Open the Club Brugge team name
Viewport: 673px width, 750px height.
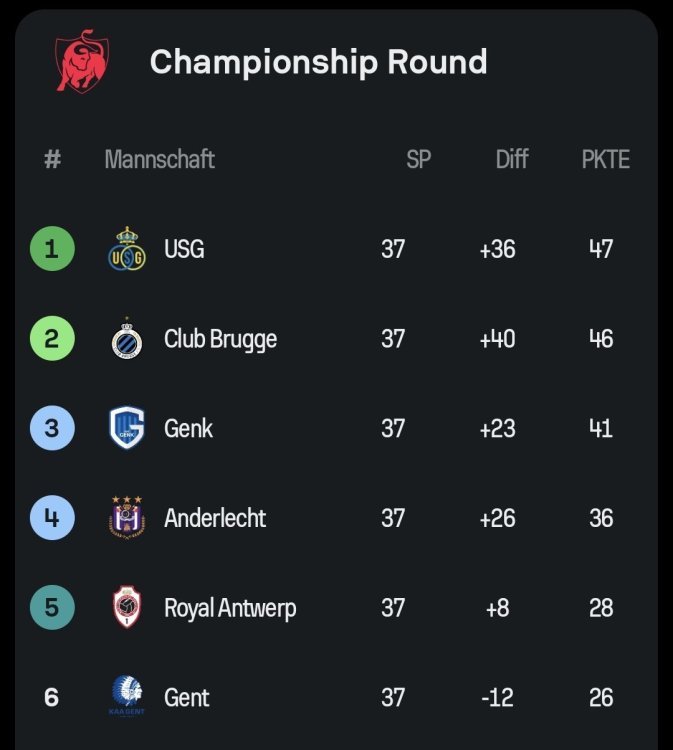point(220,339)
